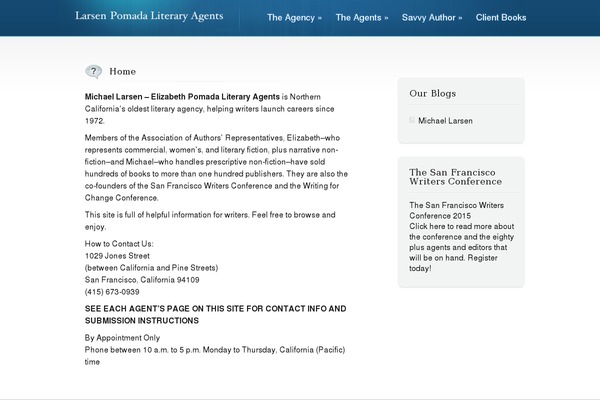Screen dimensions: 600x400
Task: Open The San Francisco Writers Conference 2015 link
Action: 457,211
